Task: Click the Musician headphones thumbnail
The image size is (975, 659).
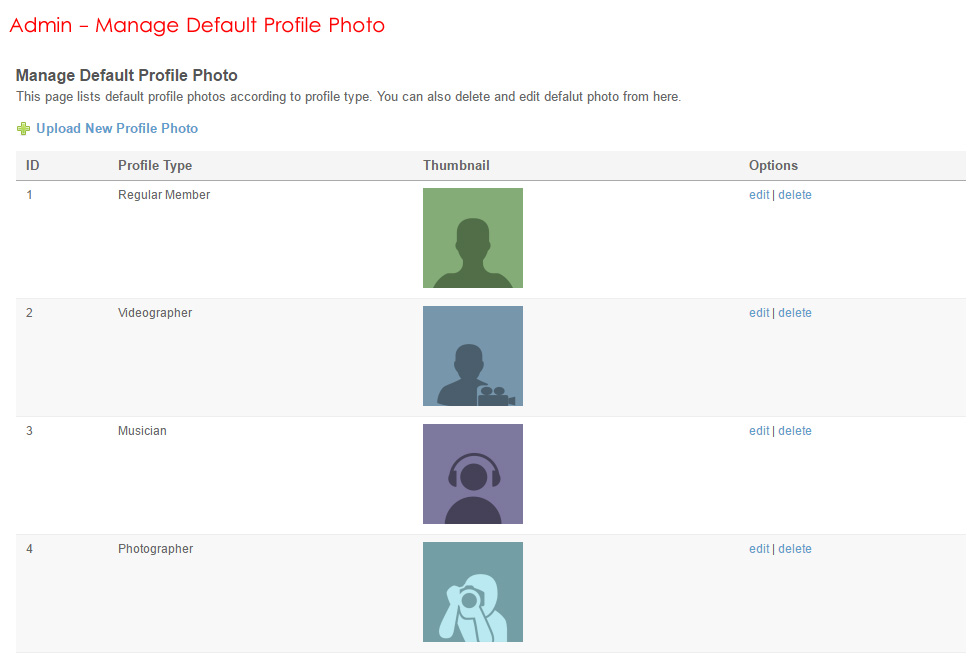Action: (x=472, y=474)
